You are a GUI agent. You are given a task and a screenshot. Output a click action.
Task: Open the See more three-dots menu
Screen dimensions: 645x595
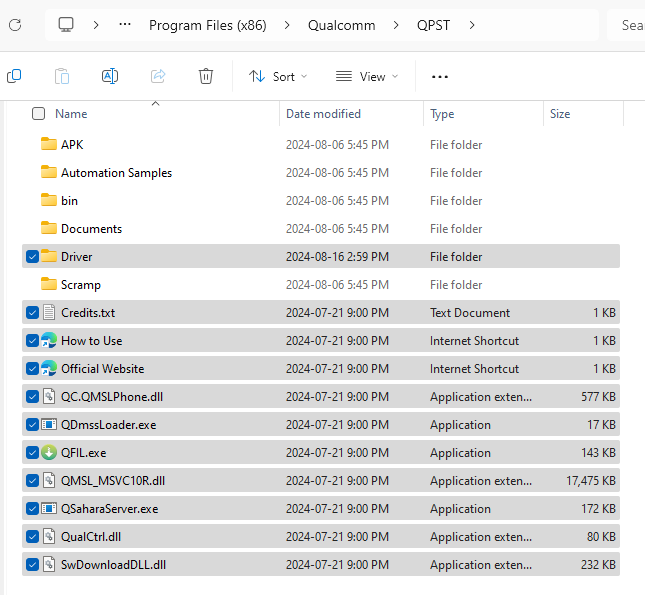point(440,77)
